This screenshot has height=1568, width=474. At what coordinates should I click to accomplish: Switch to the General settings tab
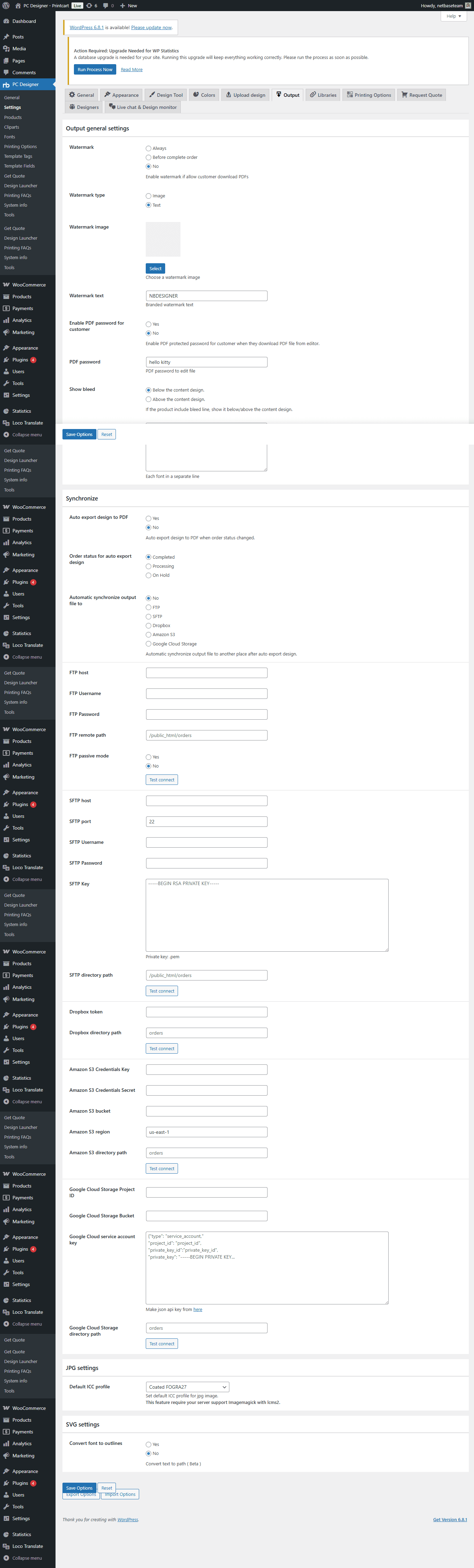[82, 95]
